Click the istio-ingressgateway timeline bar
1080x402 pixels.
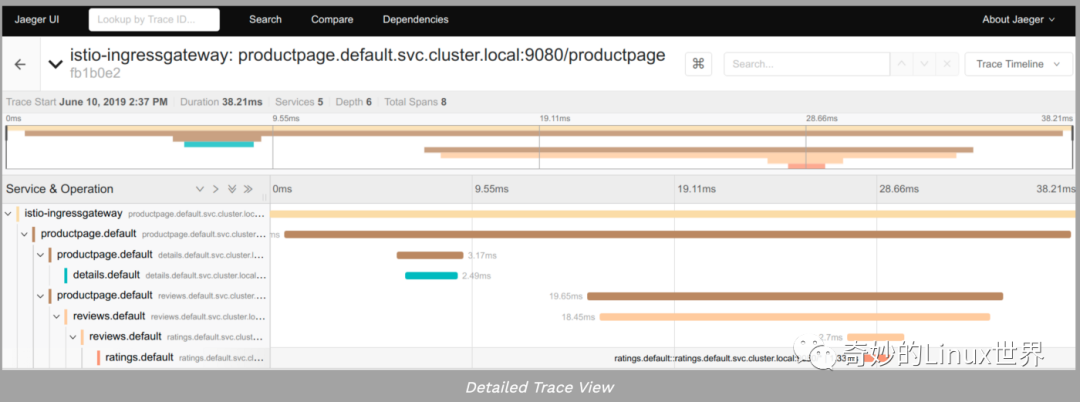[x=672, y=214]
